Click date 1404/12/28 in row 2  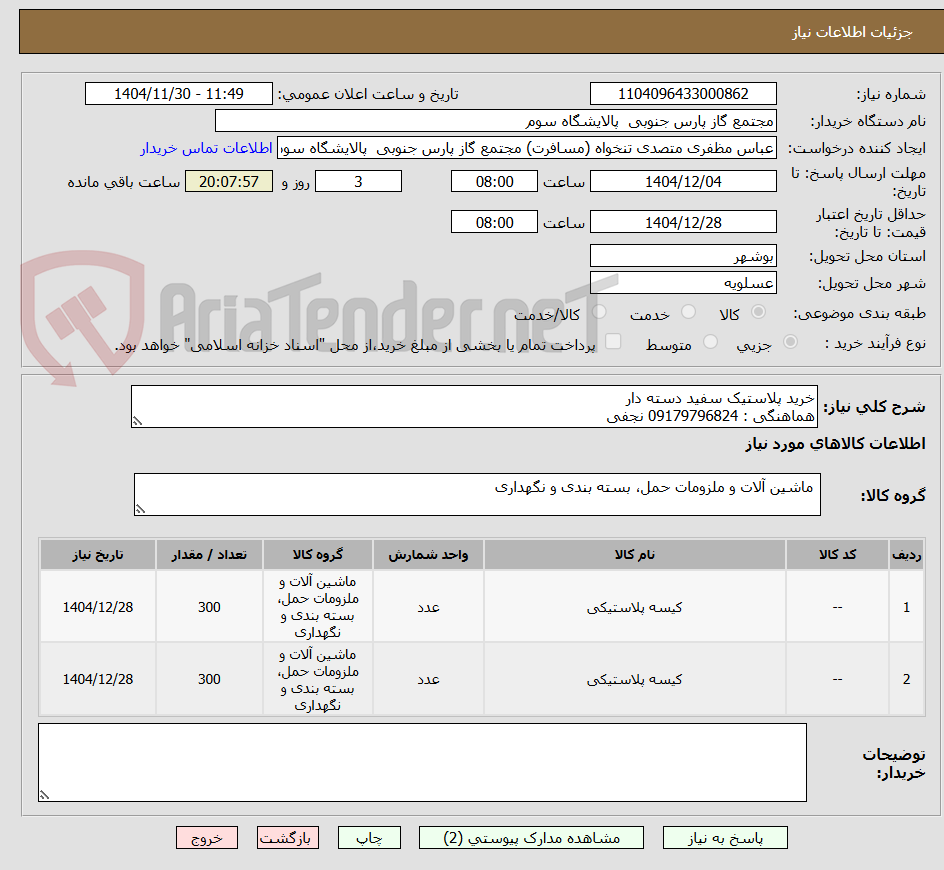pyautogui.click(x=98, y=679)
